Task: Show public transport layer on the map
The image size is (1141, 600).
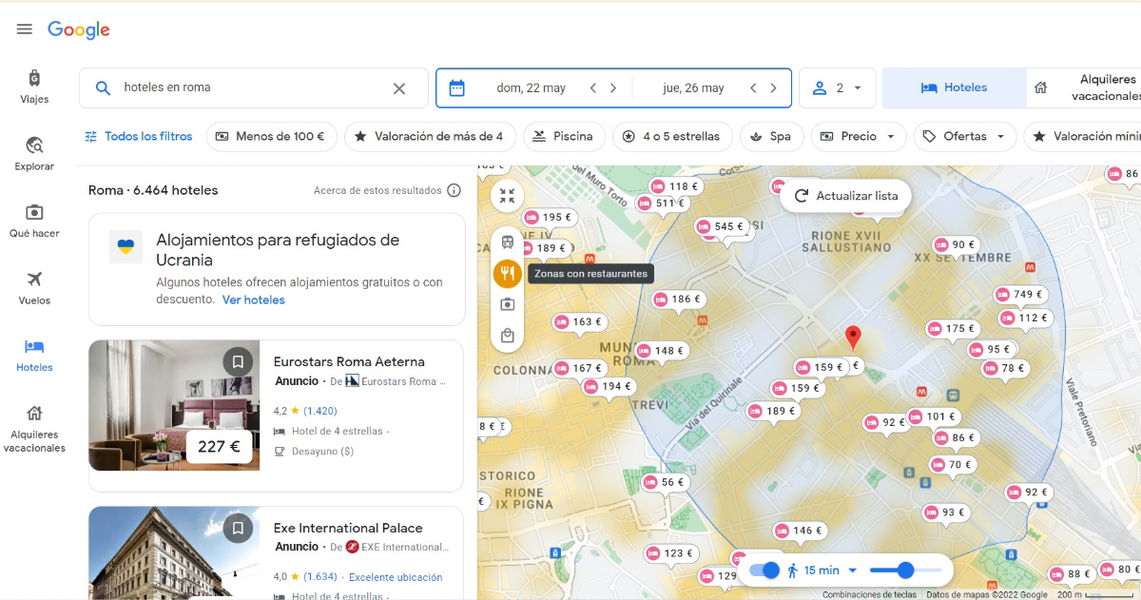Action: pyautogui.click(x=507, y=242)
